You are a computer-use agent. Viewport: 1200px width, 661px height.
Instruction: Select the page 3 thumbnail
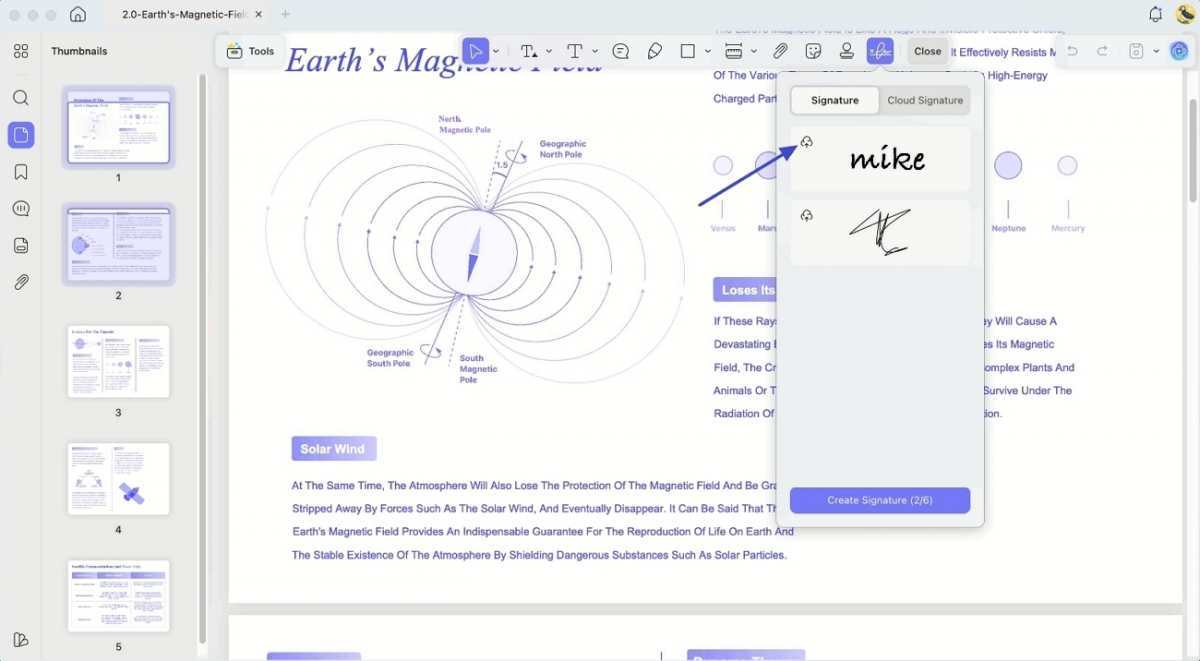pos(118,361)
